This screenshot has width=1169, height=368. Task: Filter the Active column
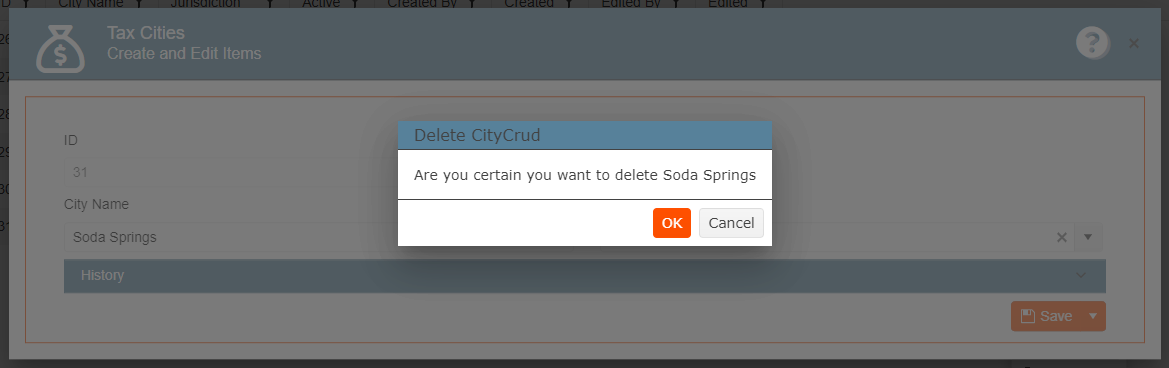pyautogui.click(x=356, y=4)
